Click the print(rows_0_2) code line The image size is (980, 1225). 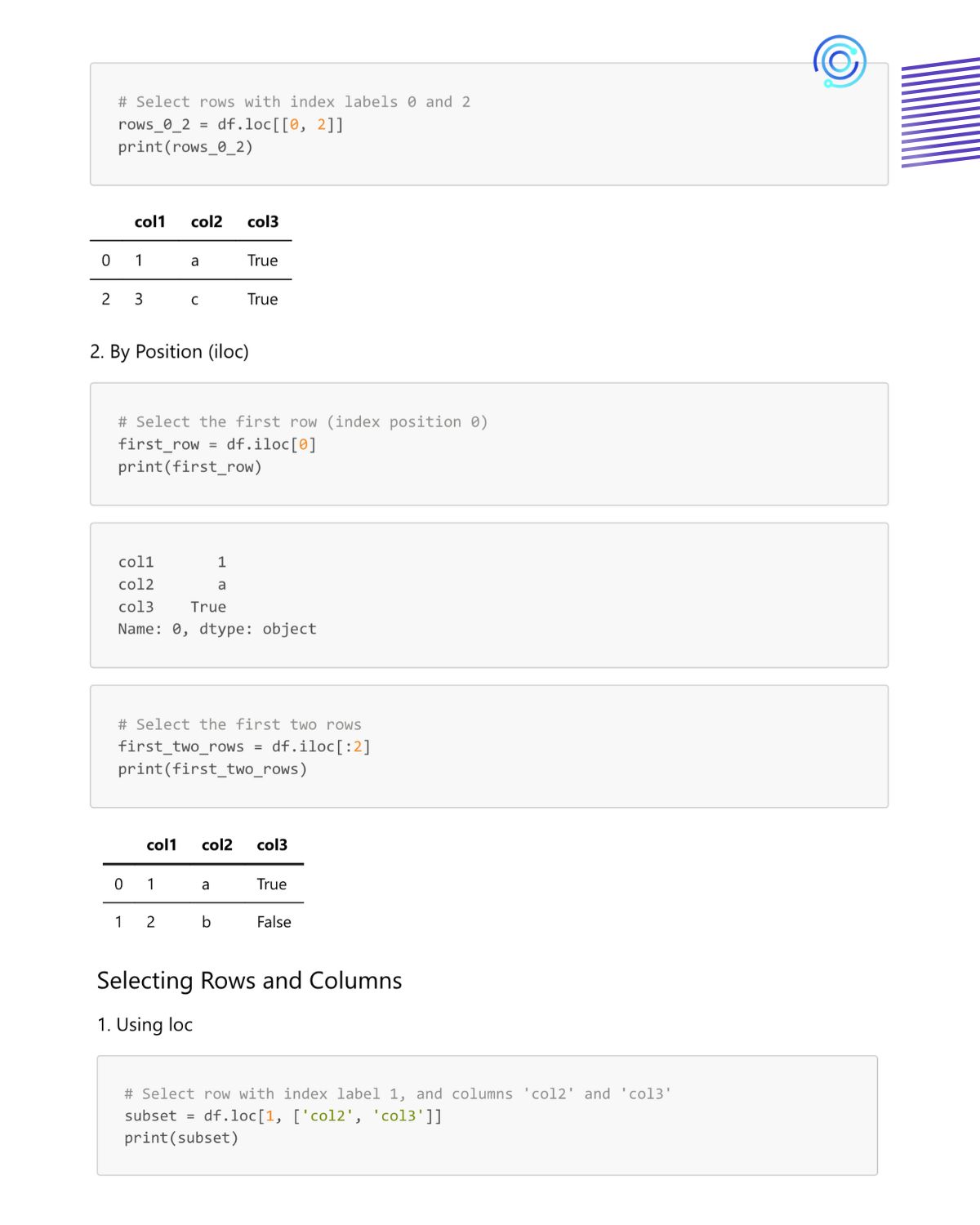[x=185, y=147]
